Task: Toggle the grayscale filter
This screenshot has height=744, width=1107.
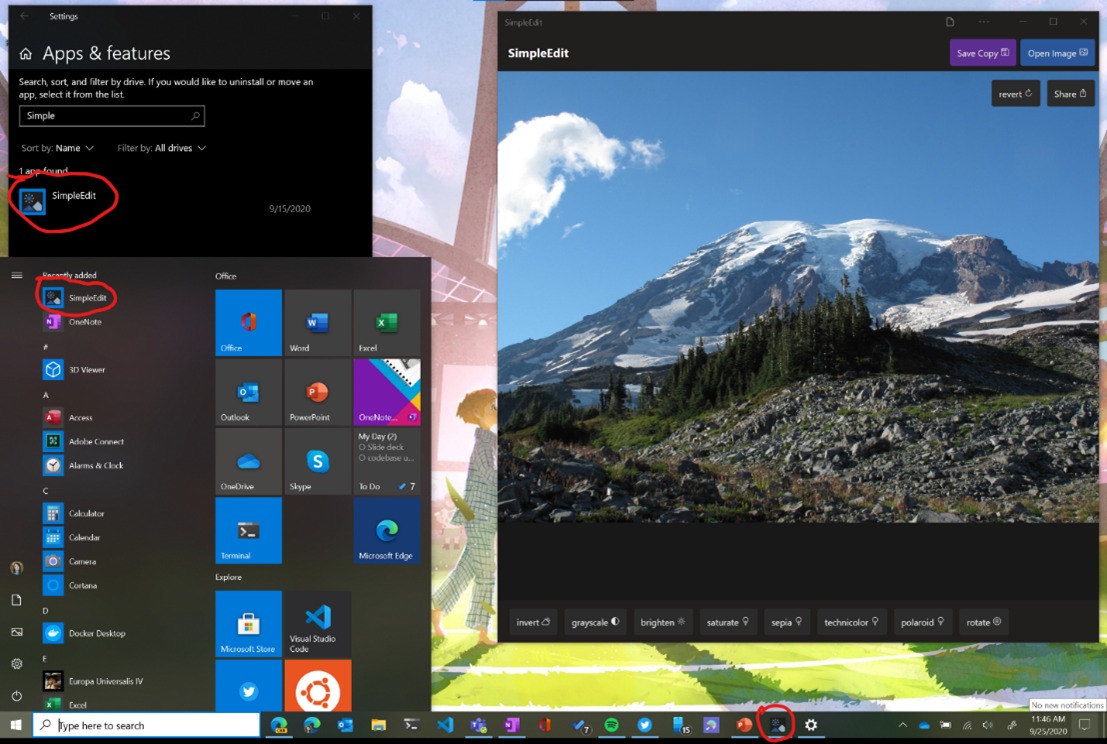Action: coord(595,622)
